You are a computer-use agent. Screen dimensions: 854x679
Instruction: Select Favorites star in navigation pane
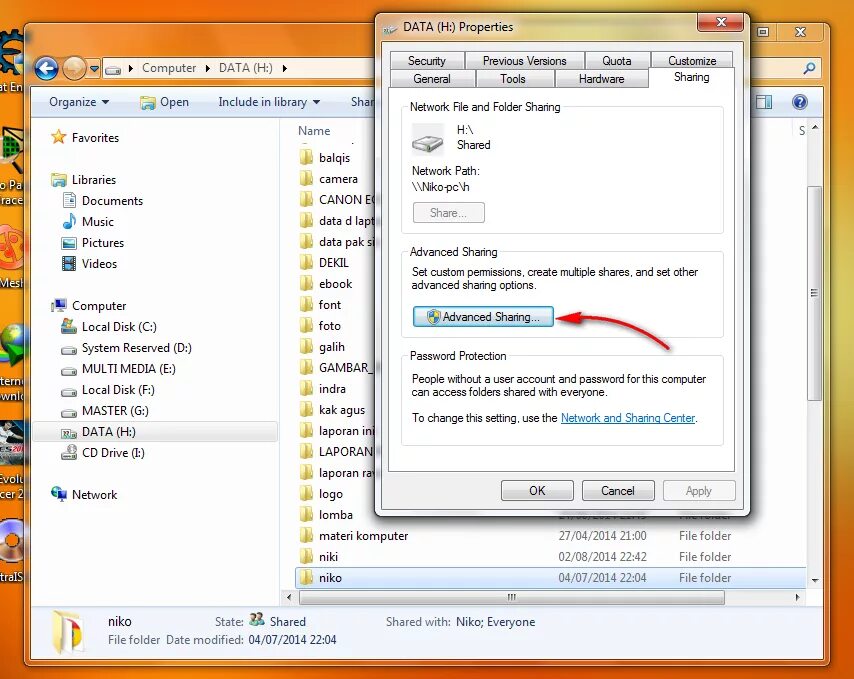pos(59,137)
